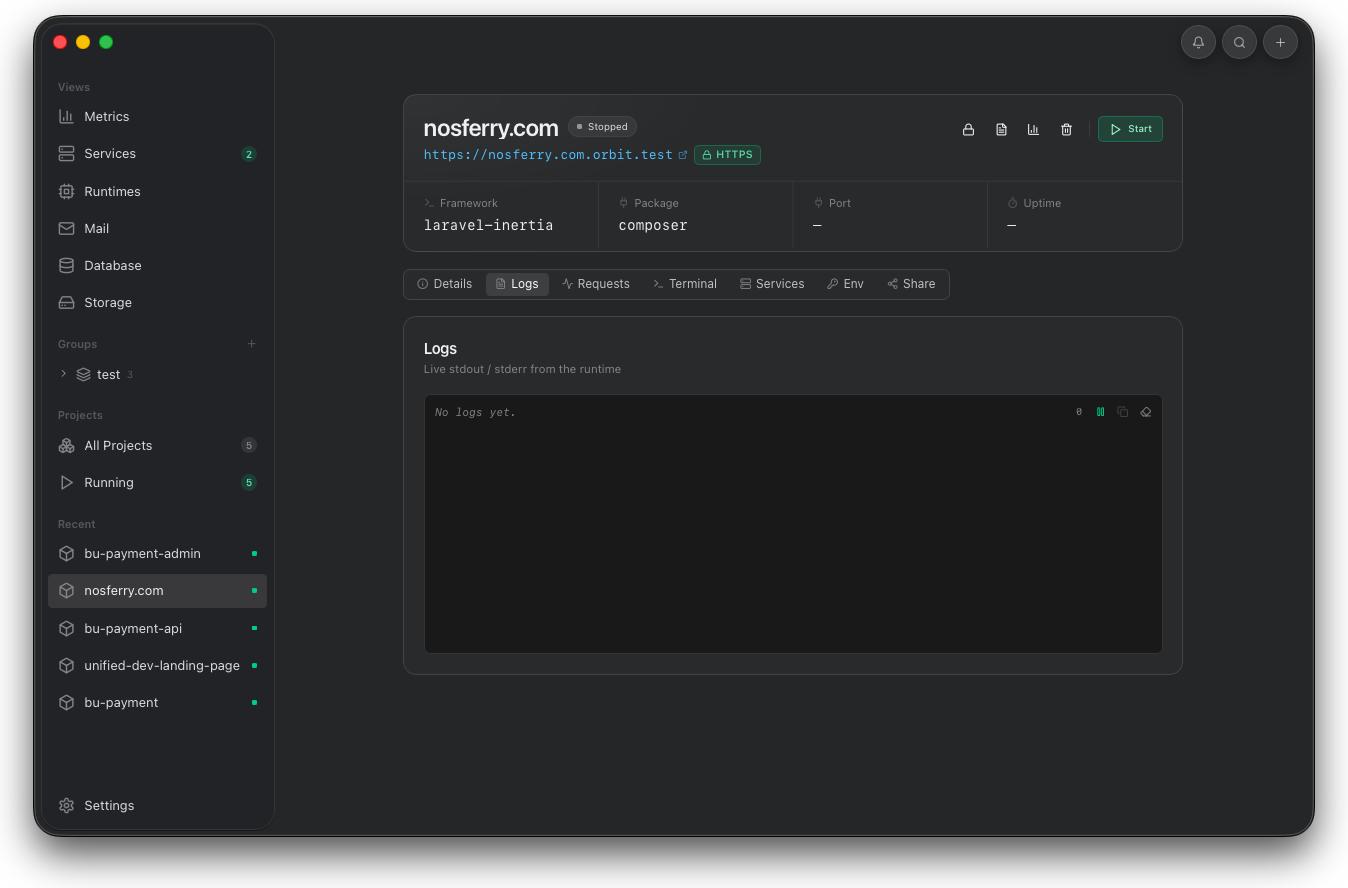Select the Logs tab
The width and height of the screenshot is (1348, 888).
tap(517, 284)
